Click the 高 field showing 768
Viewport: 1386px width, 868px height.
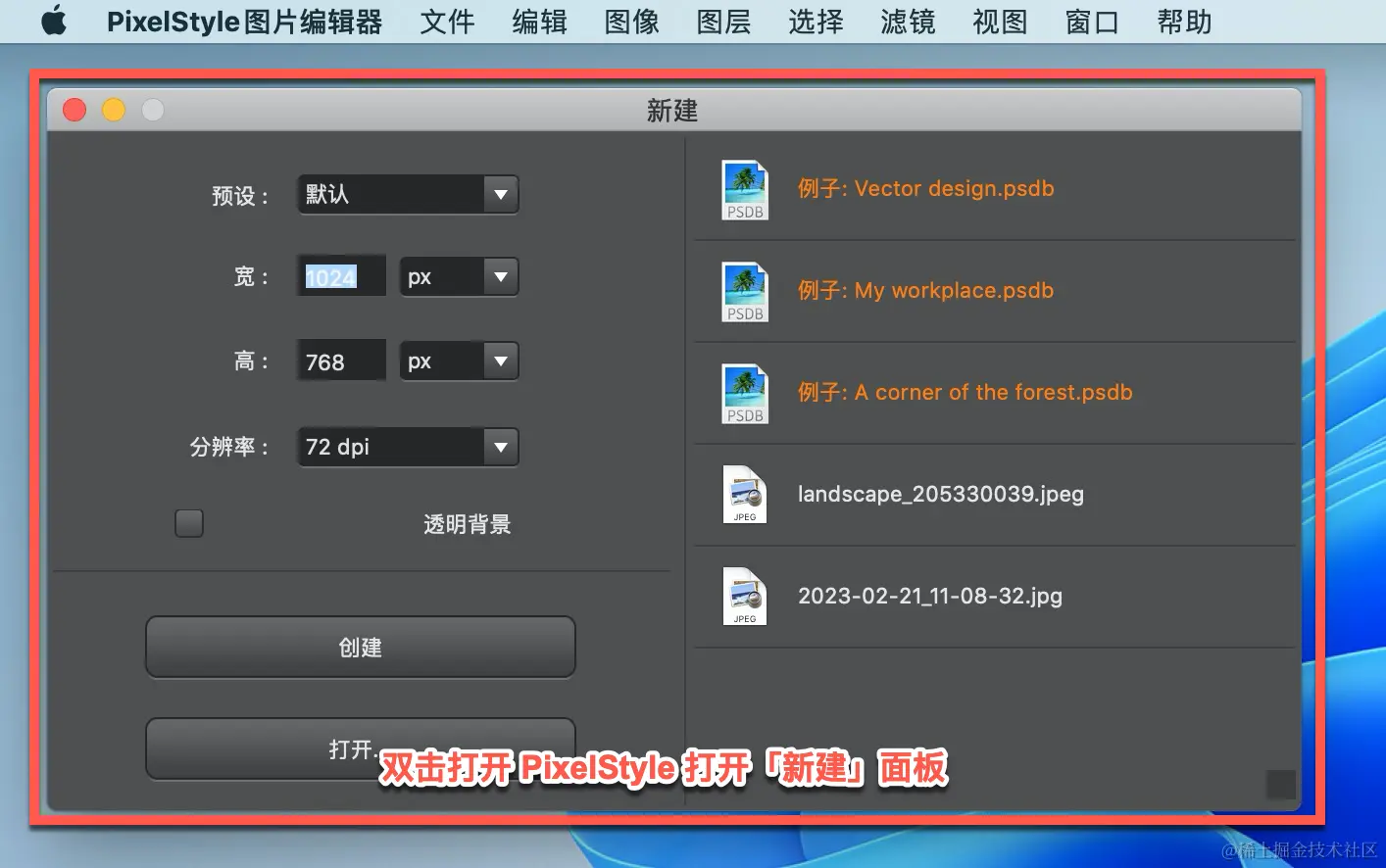tap(341, 362)
